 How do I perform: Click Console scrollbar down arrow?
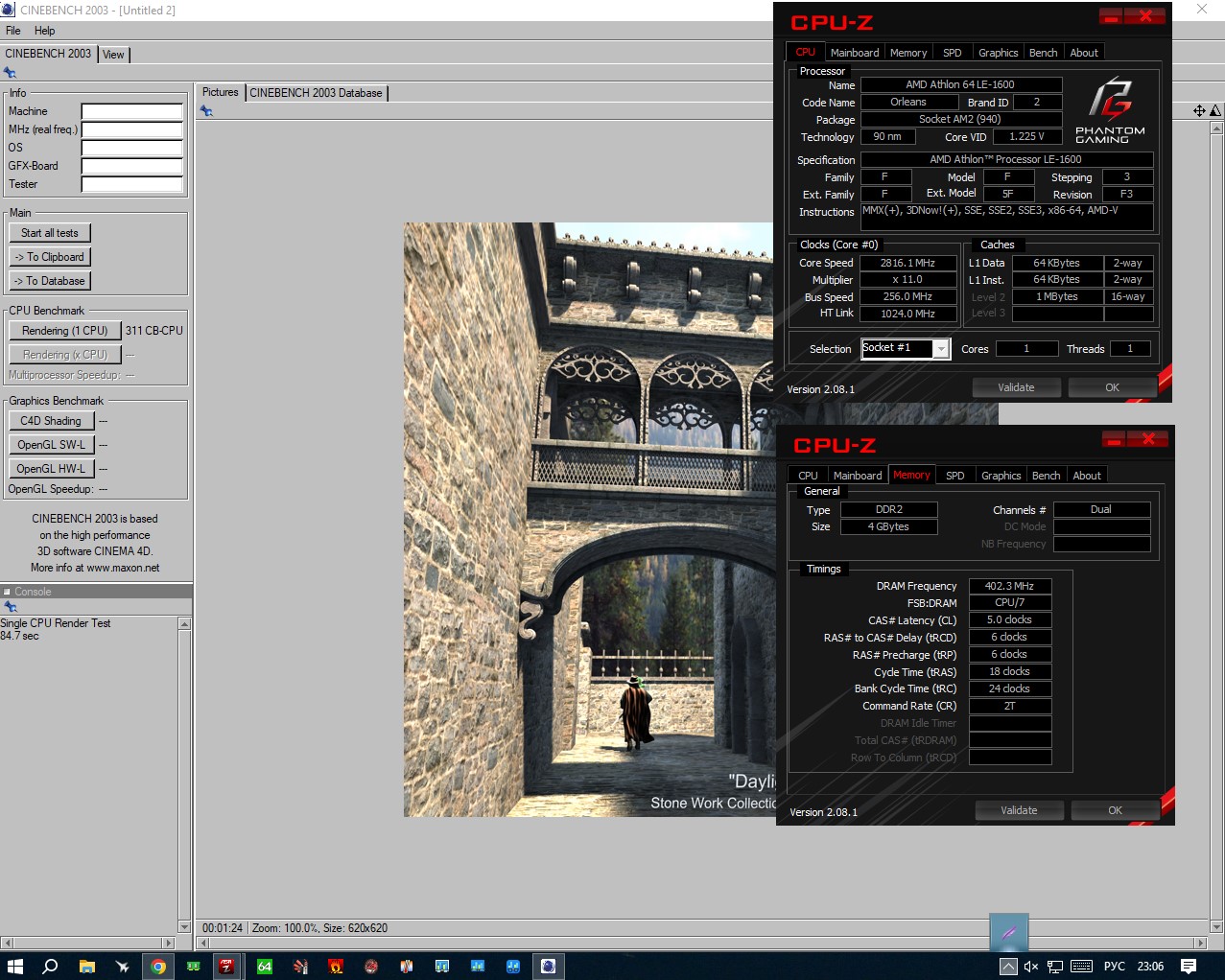[x=184, y=927]
